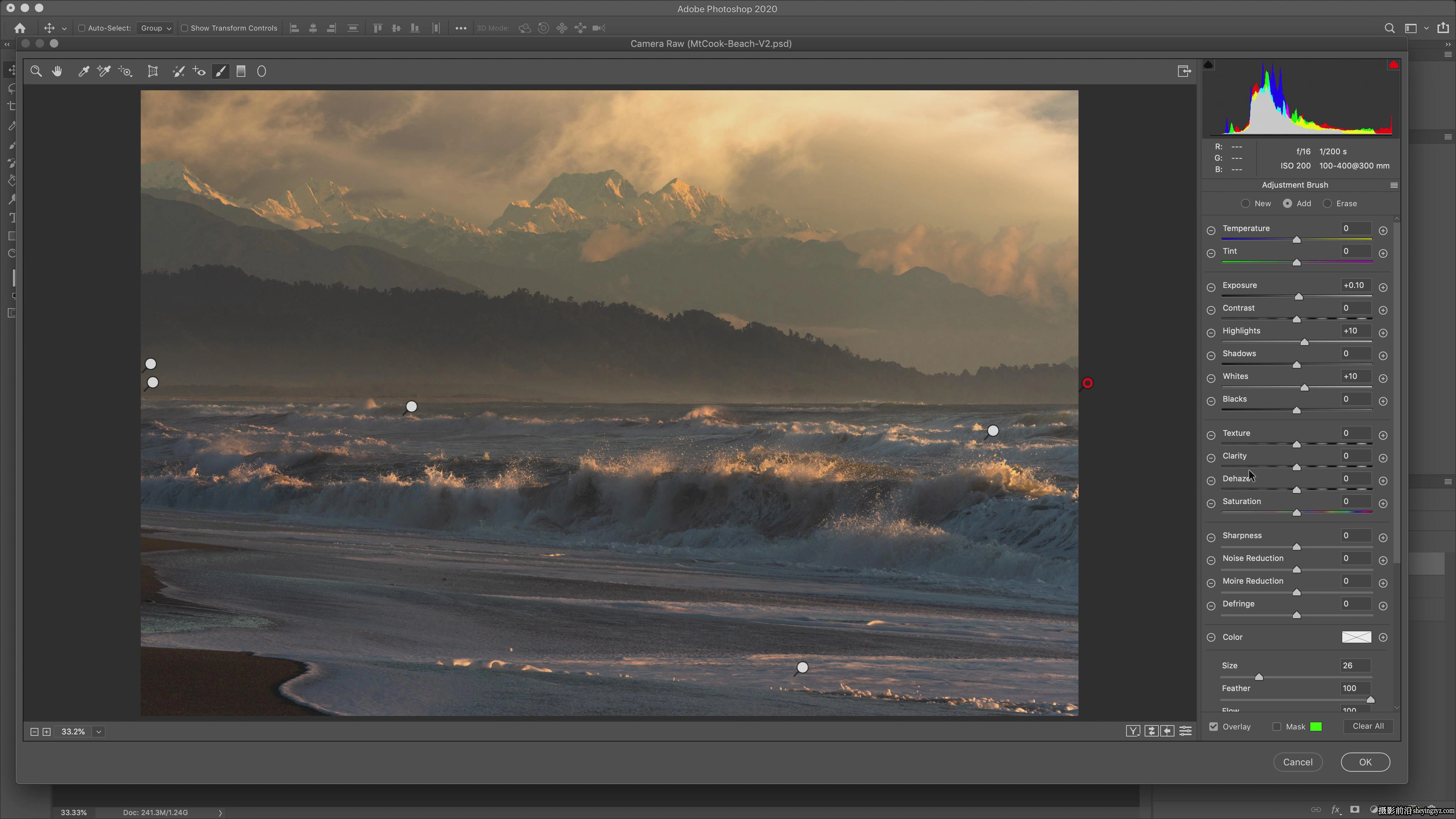This screenshot has height=819, width=1456.
Task: Click the more options ellipsis in options bar
Action: pos(461,28)
